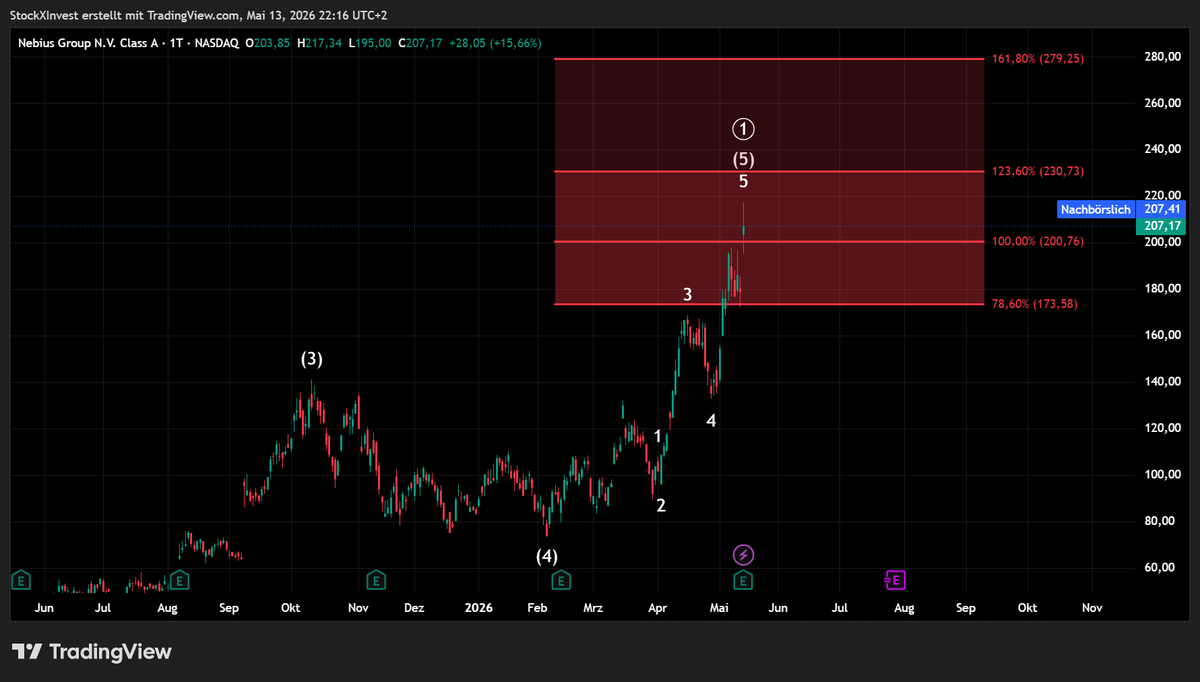Click the 280,00 price axis label
This screenshot has width=1200, height=682.
pos(1164,57)
